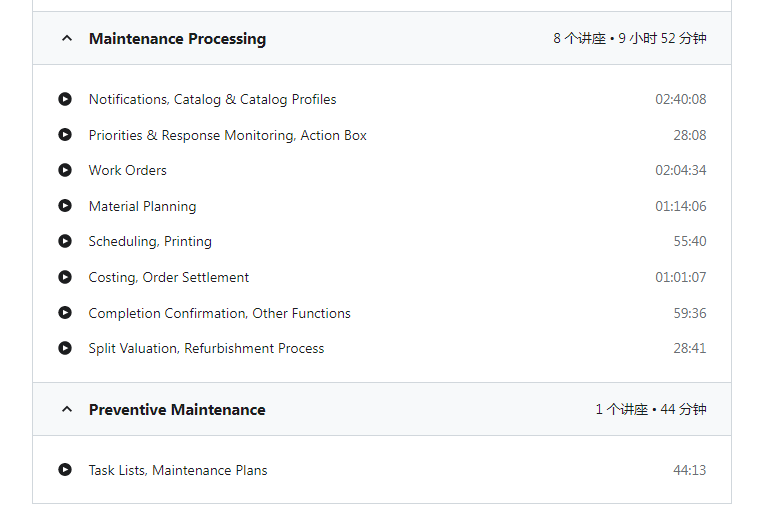Collapse the Preventive Maintenance section chevron
766x520 pixels.
pos(67,409)
